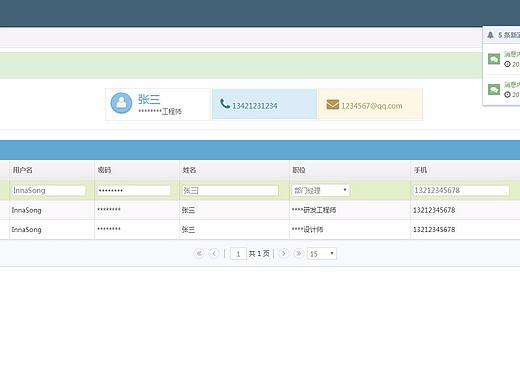
Task: Click the phone number 13421231234 card
Action: 265,104
